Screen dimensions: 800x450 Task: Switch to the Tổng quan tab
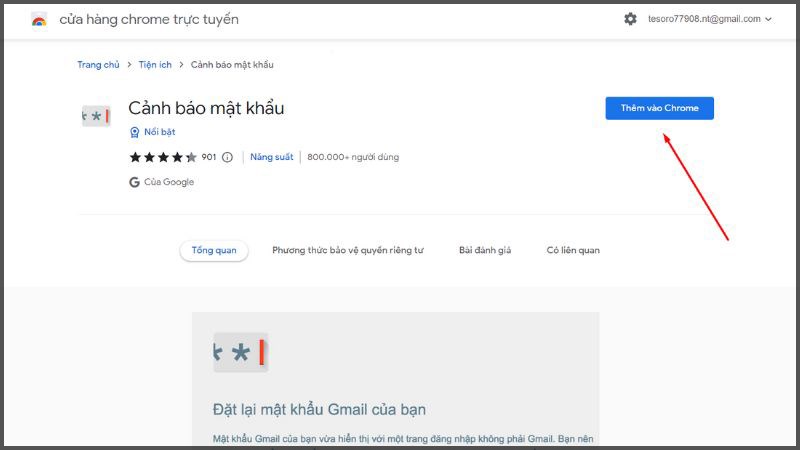(214, 251)
